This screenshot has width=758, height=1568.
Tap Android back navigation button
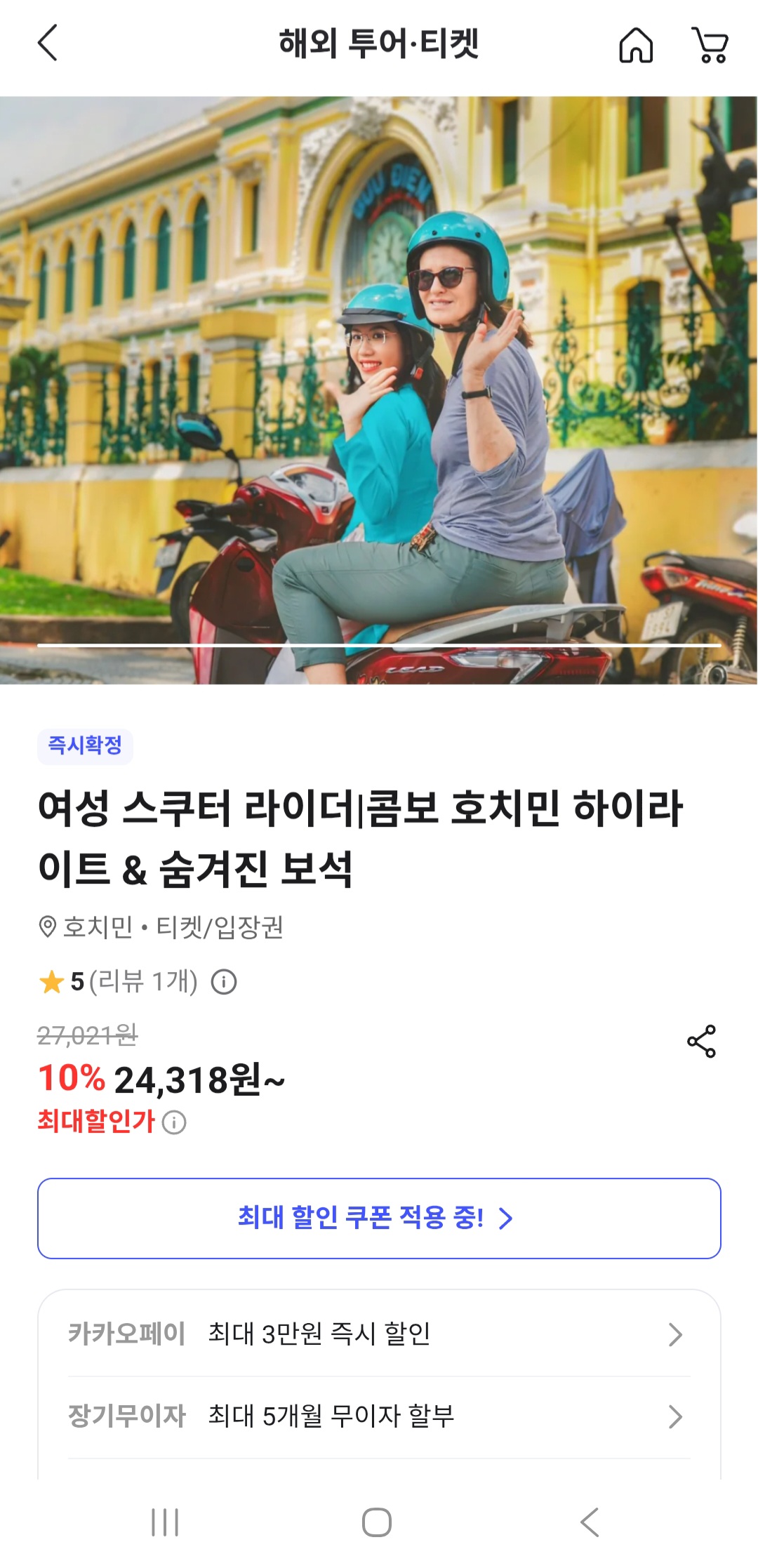[590, 1522]
